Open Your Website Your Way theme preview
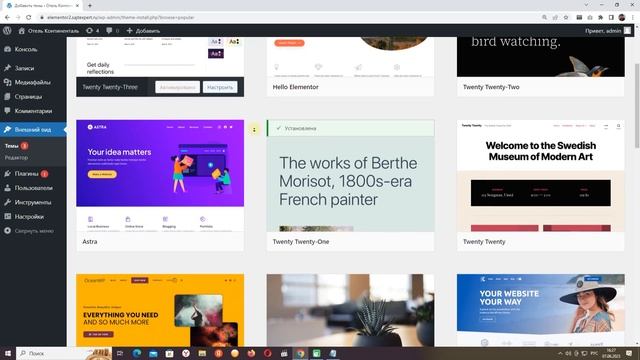This screenshot has height=360, width=640. 540,310
